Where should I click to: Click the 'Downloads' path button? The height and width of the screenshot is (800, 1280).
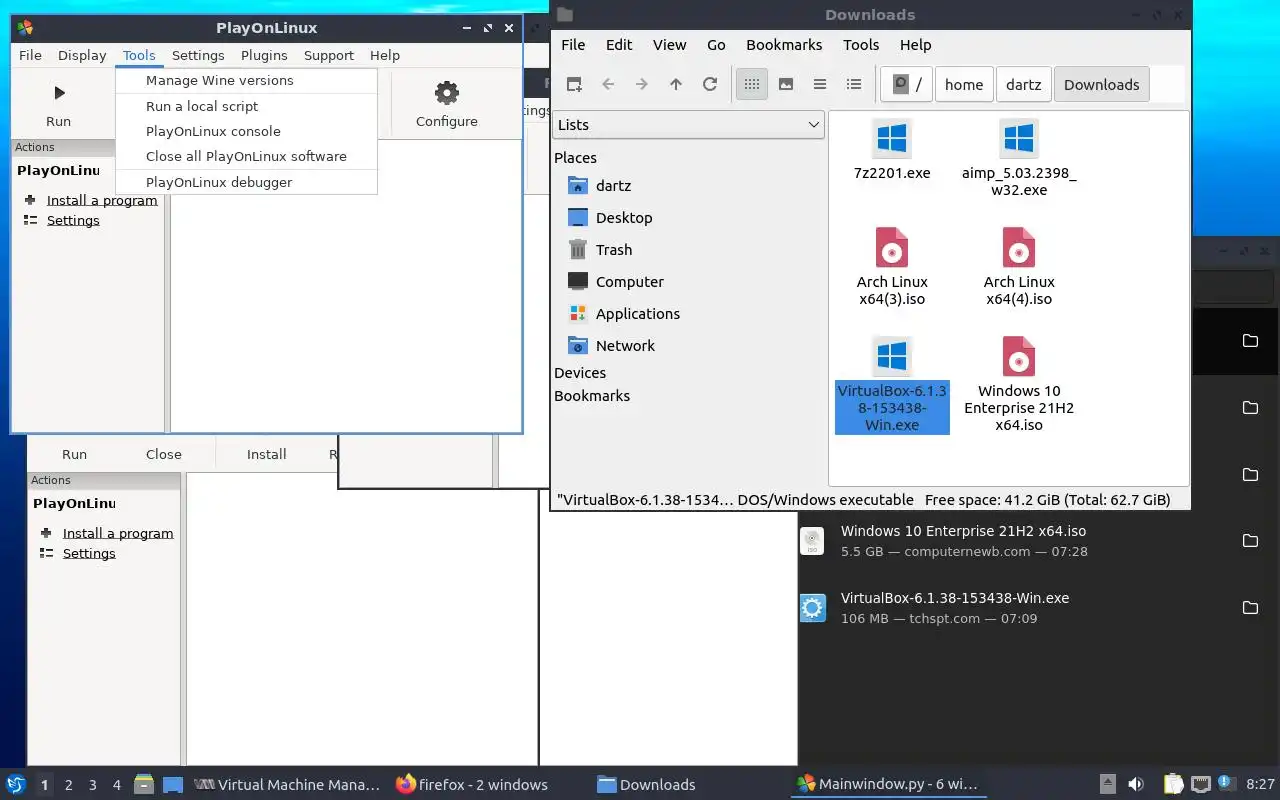1102,85
